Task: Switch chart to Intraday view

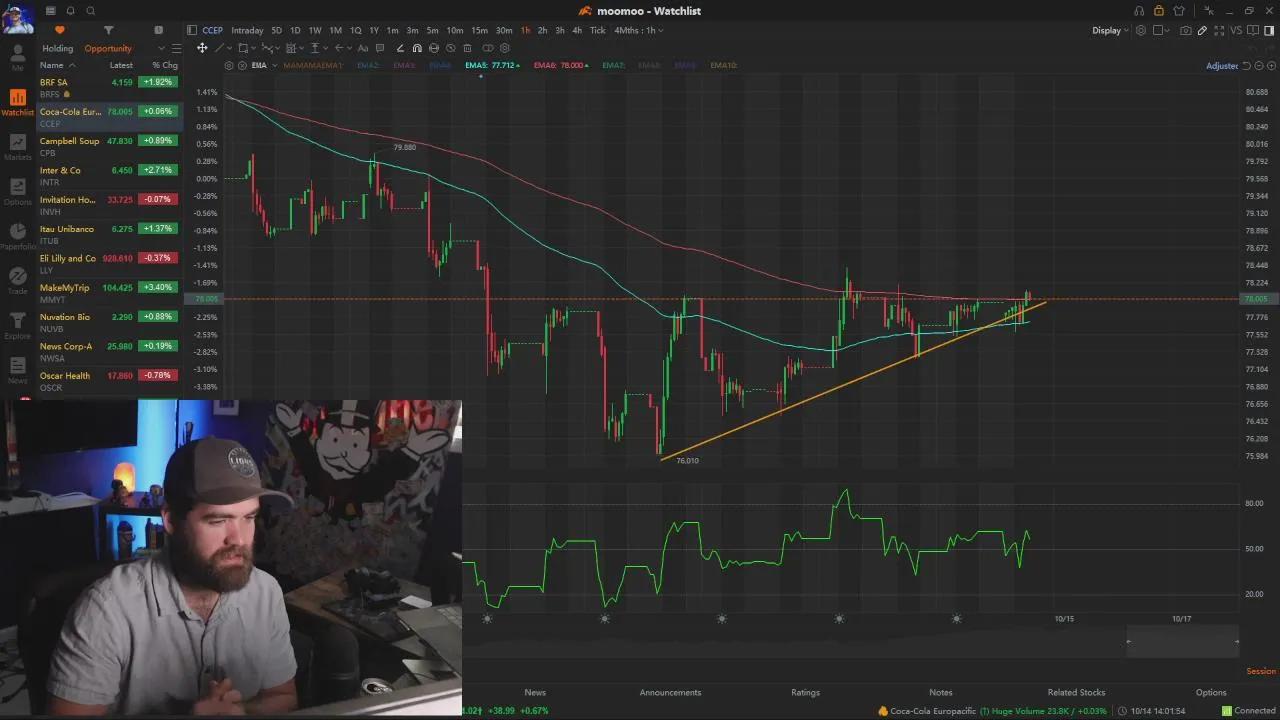Action: click(247, 30)
